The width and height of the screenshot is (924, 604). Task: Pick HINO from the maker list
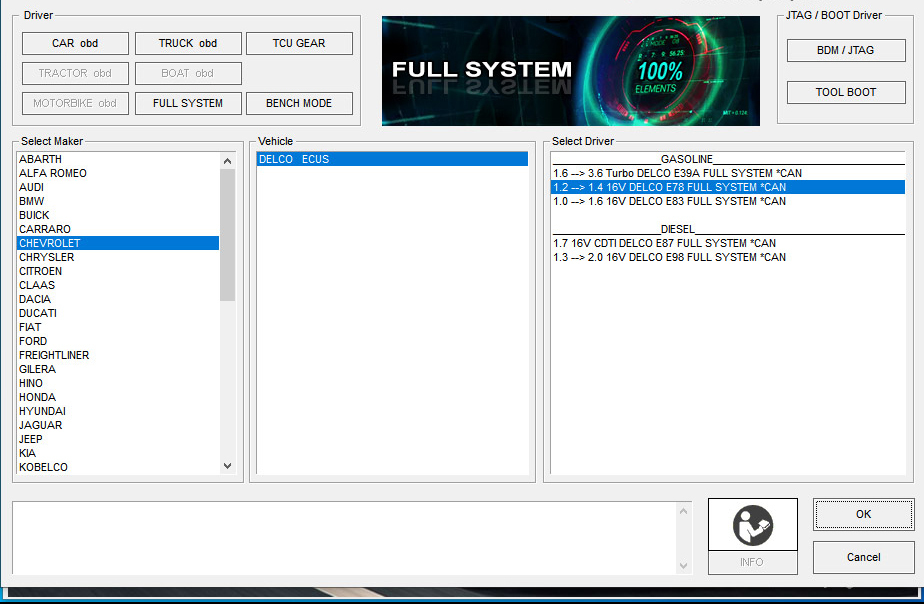tap(118, 383)
